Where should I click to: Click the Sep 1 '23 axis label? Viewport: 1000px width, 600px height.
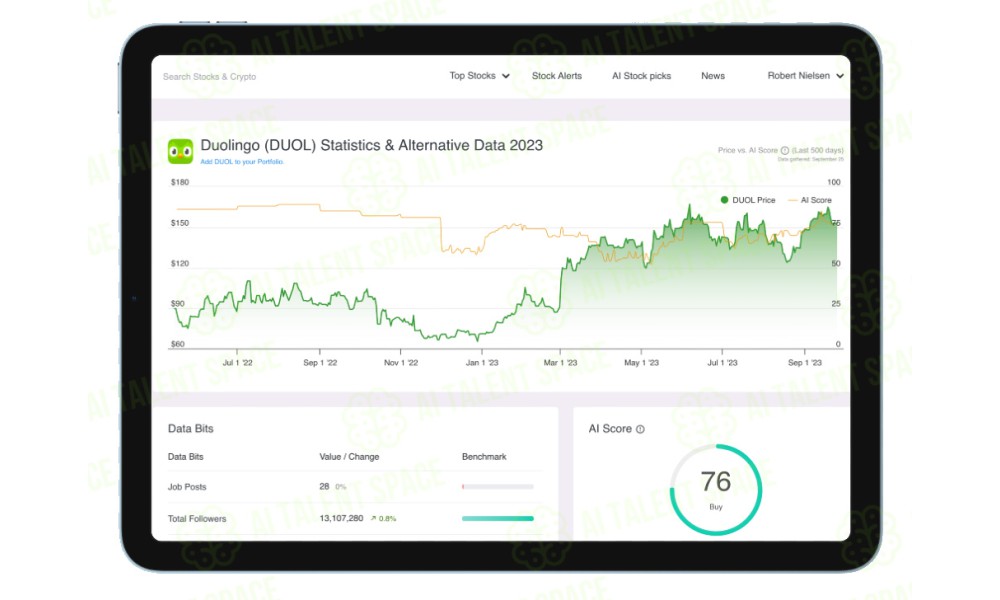(805, 363)
